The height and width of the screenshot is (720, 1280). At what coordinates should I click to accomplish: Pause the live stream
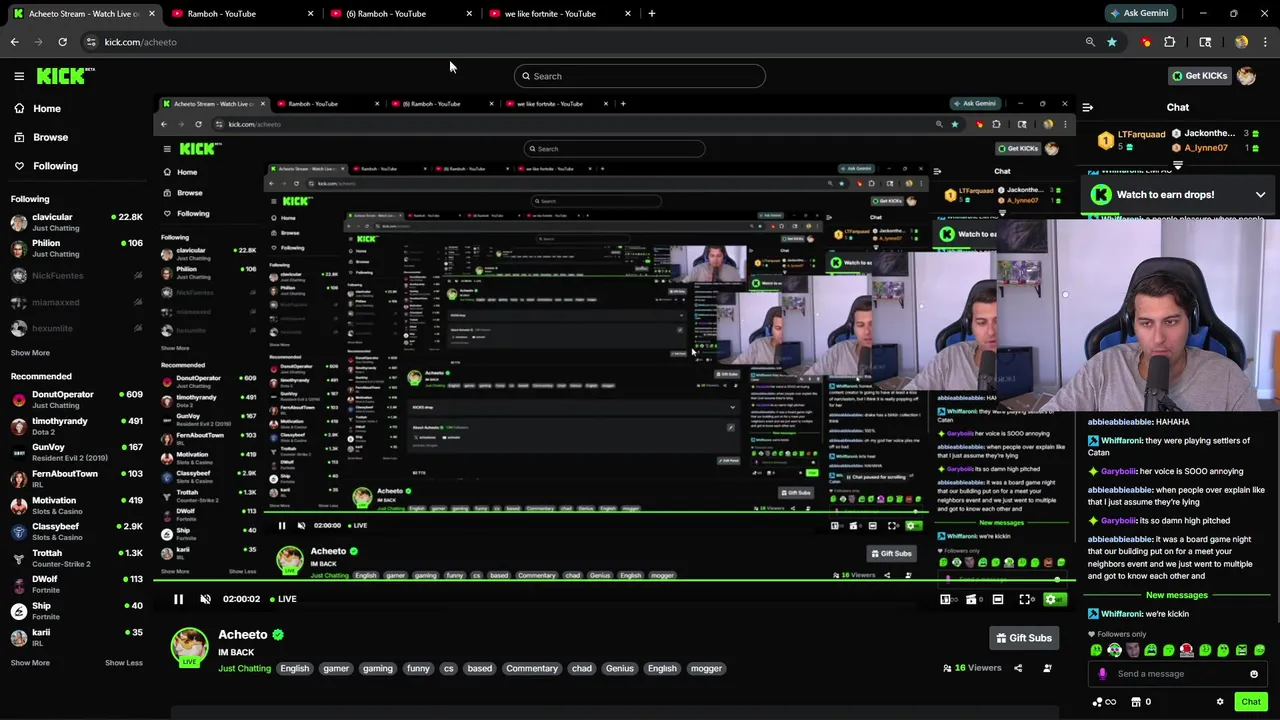(x=178, y=599)
